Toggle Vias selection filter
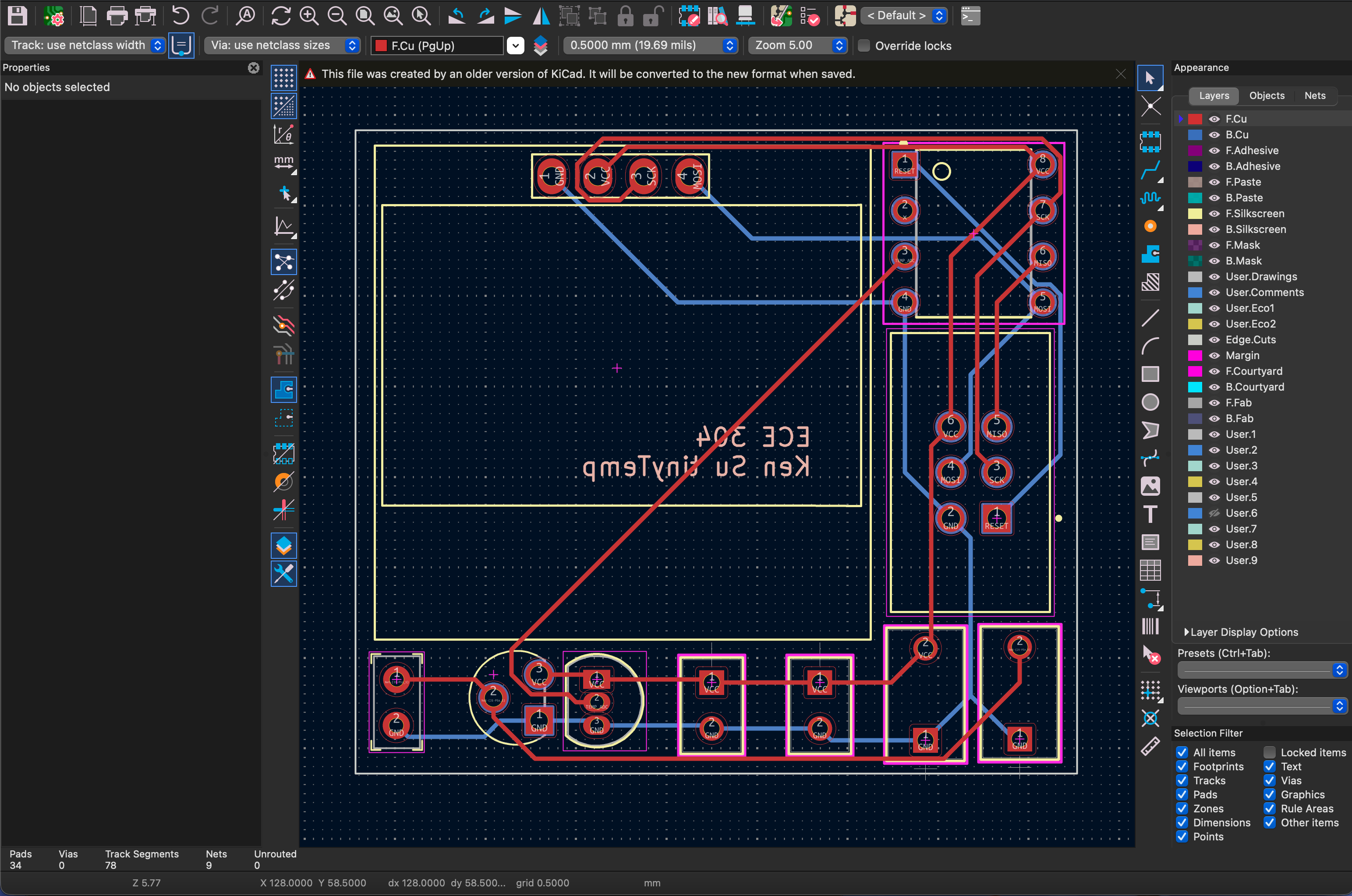The image size is (1352, 896). coord(1269,780)
